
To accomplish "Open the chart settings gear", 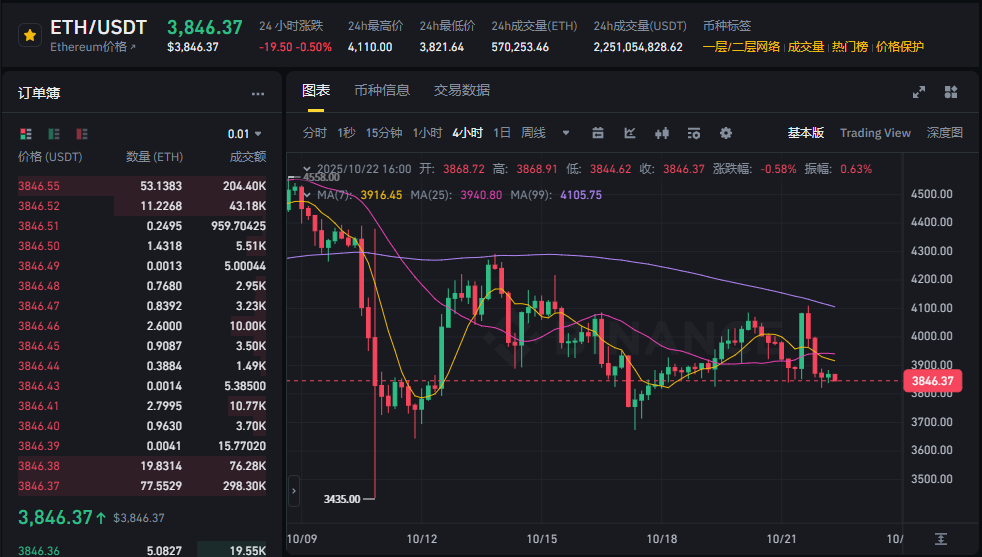I will [x=726, y=133].
